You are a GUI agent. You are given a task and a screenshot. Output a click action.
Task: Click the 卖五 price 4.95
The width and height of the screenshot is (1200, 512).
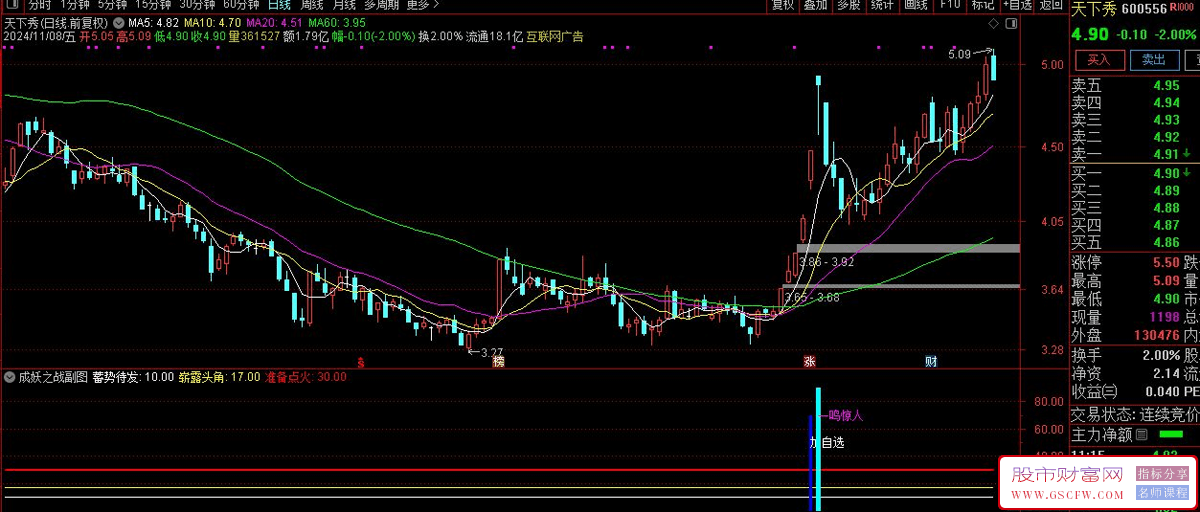pos(1166,86)
